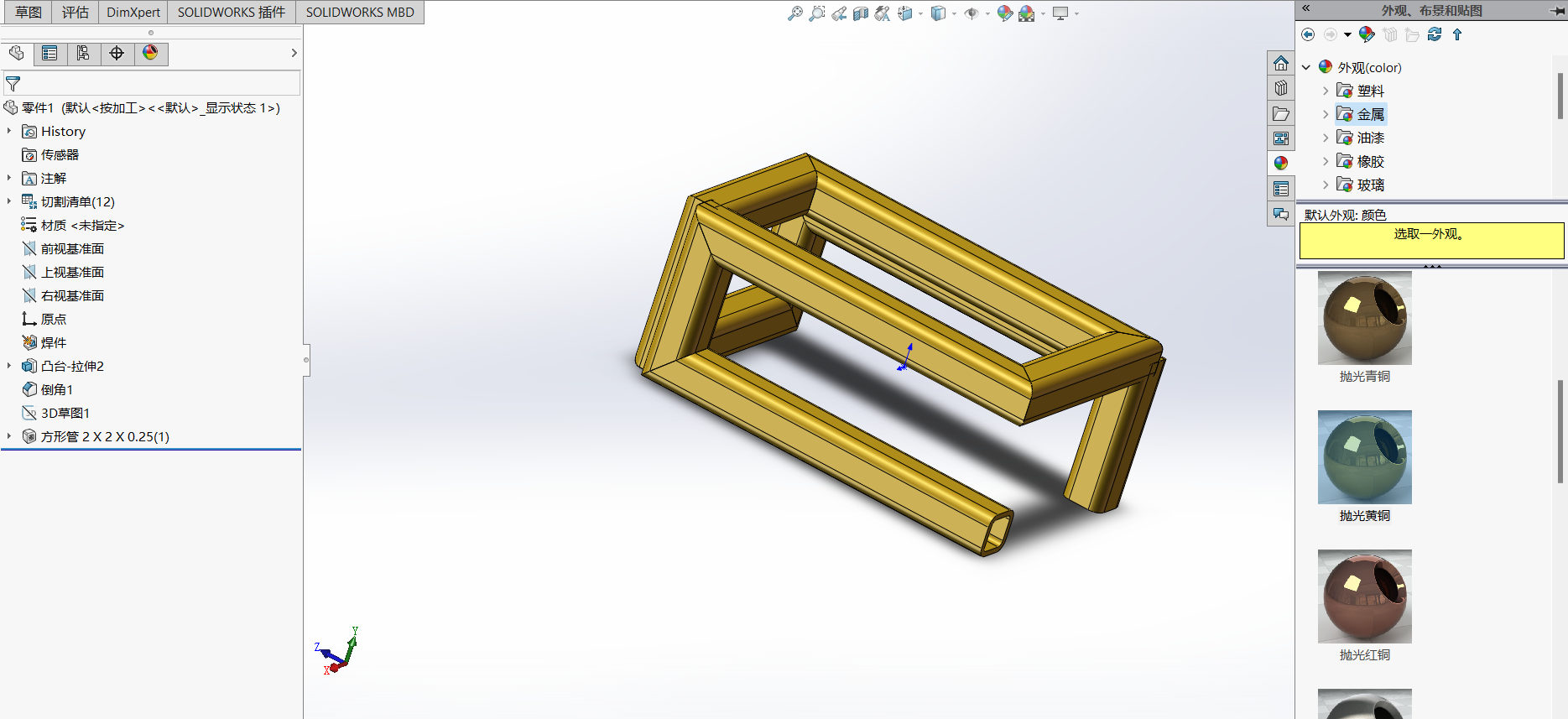Select the 焊件 weldment feature
Viewport: 1568px width, 719px height.
tap(44, 343)
